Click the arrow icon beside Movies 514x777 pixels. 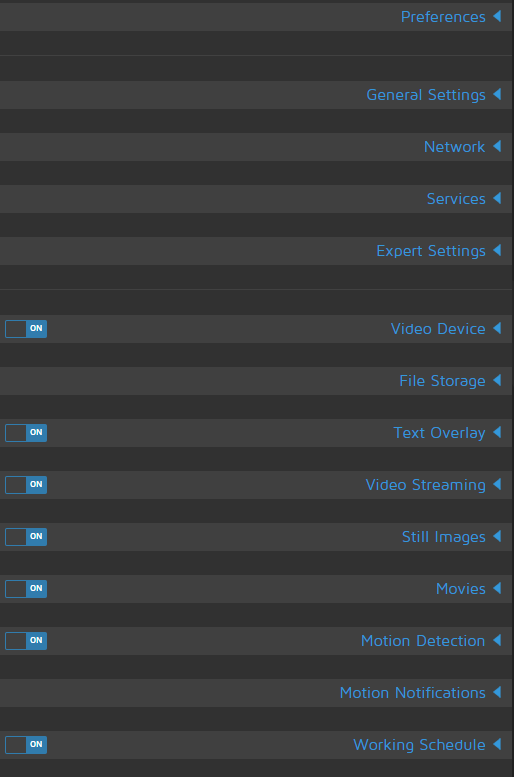[497, 588]
